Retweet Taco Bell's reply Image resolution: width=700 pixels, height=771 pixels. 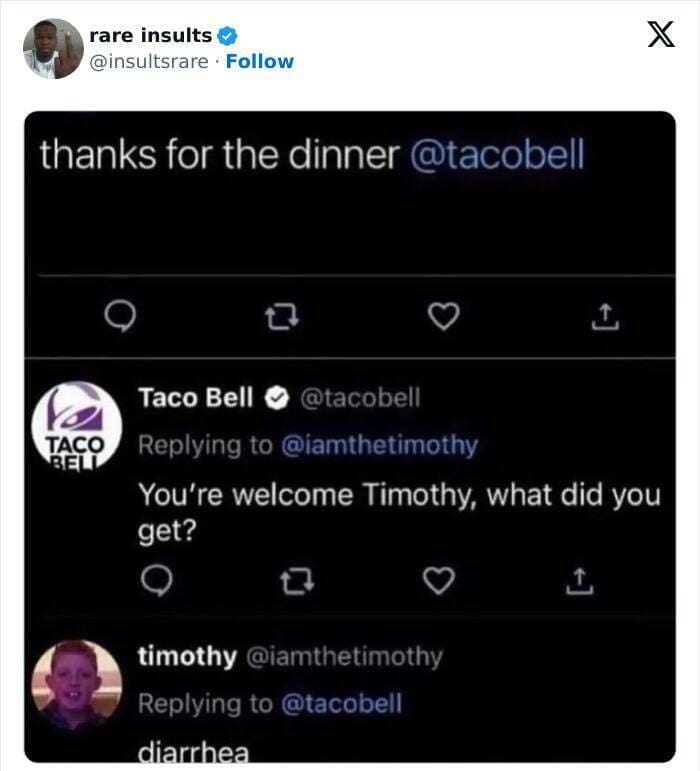coord(296,581)
